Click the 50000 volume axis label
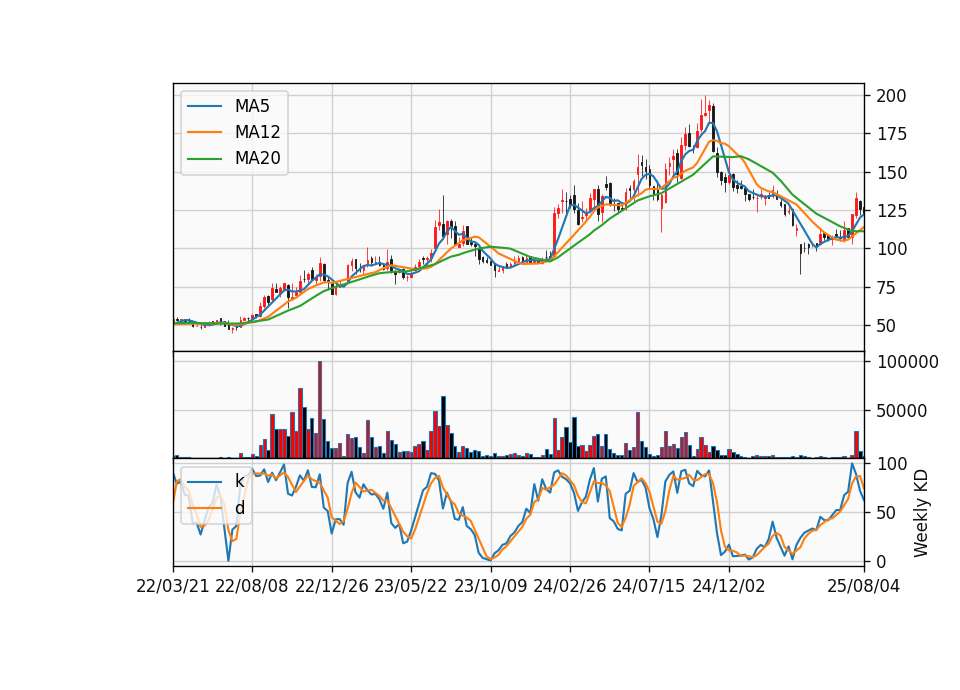 point(902,411)
